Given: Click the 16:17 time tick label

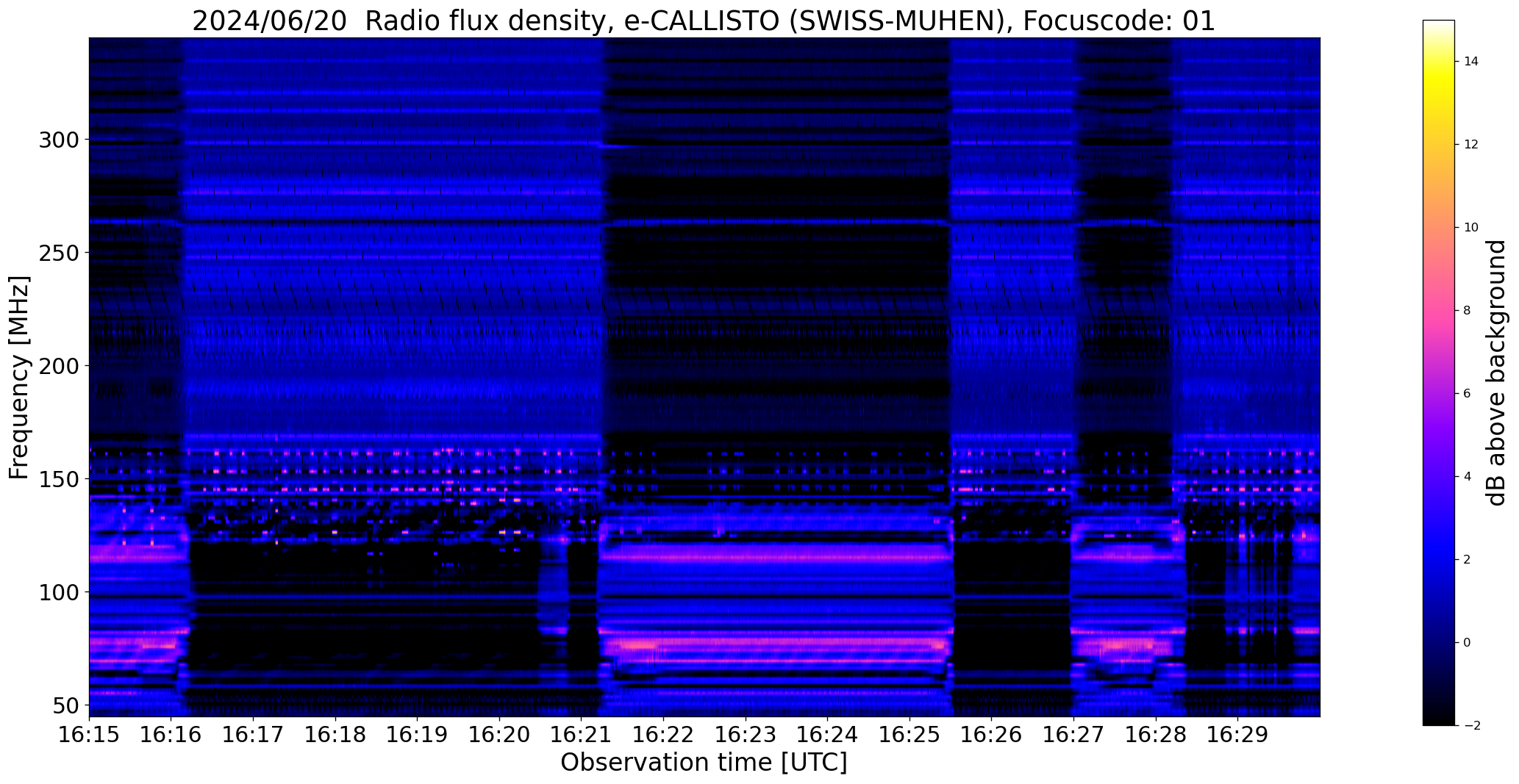Looking at the screenshot, I should pos(253,735).
